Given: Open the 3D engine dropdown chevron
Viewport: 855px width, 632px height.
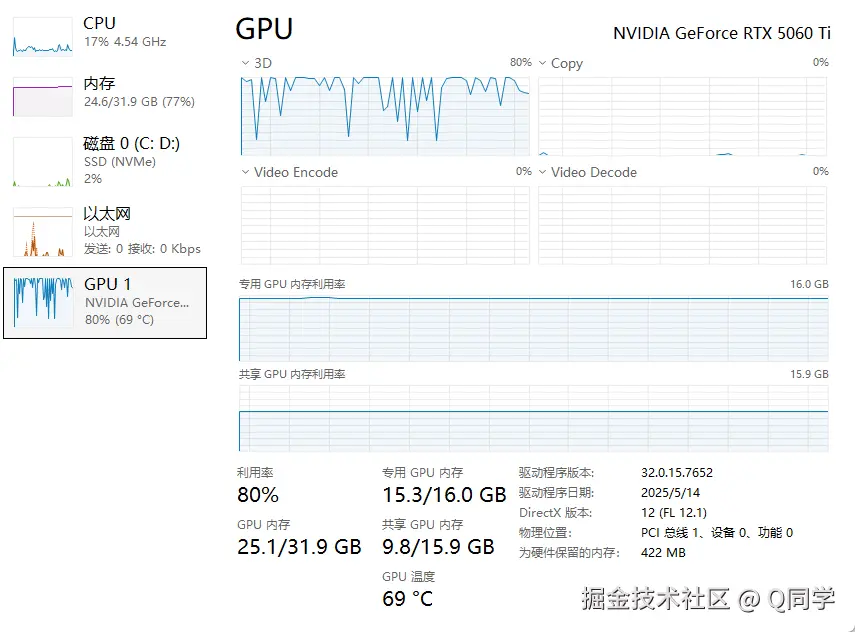Looking at the screenshot, I should (x=245, y=63).
